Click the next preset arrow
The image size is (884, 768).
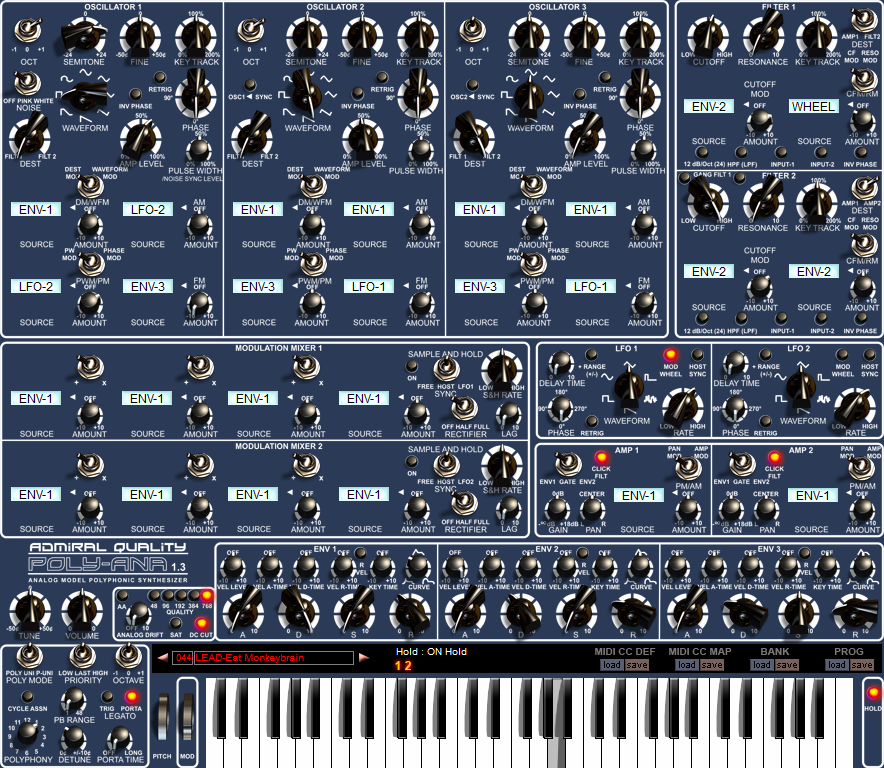[364, 657]
